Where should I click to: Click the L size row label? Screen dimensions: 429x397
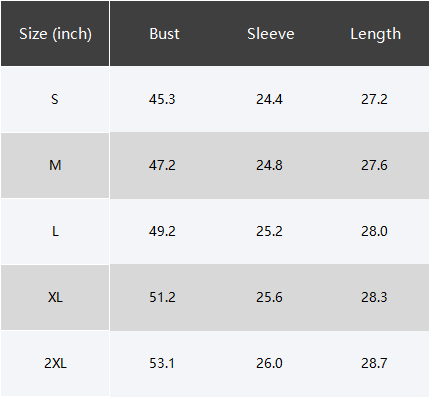55,231
